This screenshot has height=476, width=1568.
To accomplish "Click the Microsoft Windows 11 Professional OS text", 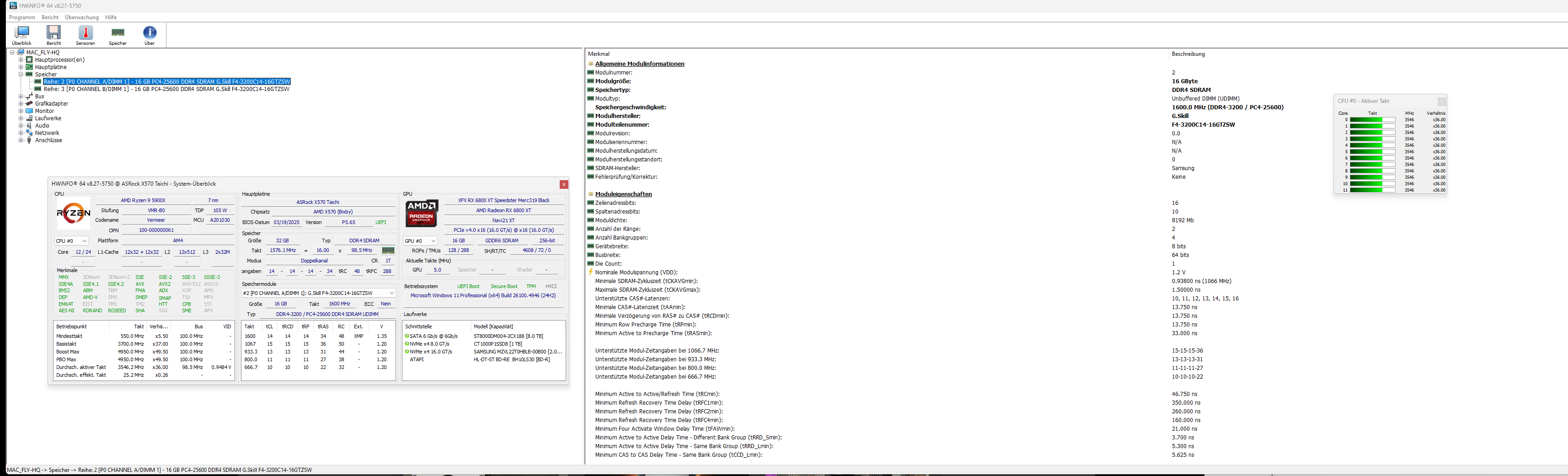I will pyautogui.click(x=483, y=296).
